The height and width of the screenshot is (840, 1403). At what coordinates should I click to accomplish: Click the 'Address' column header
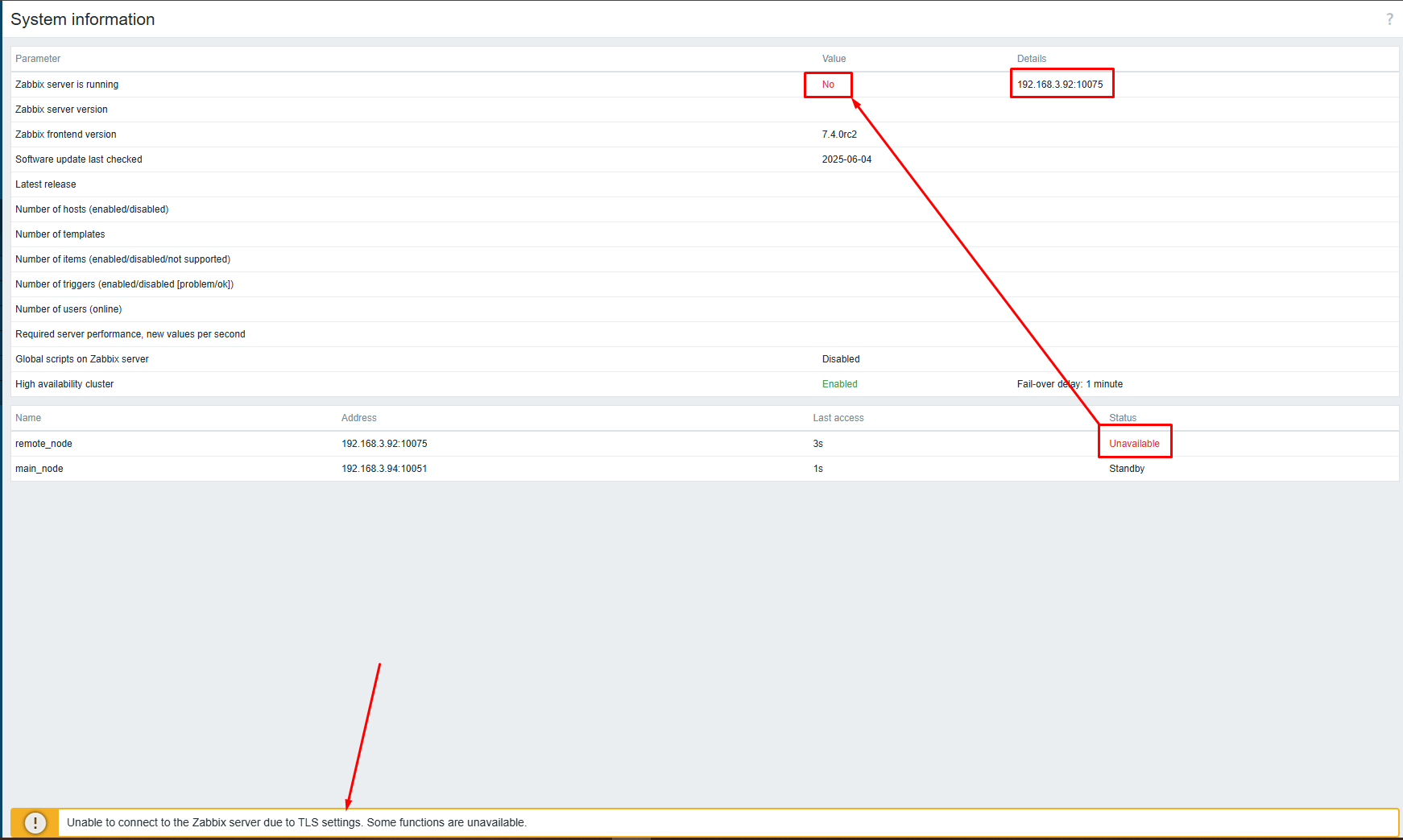pyautogui.click(x=359, y=418)
